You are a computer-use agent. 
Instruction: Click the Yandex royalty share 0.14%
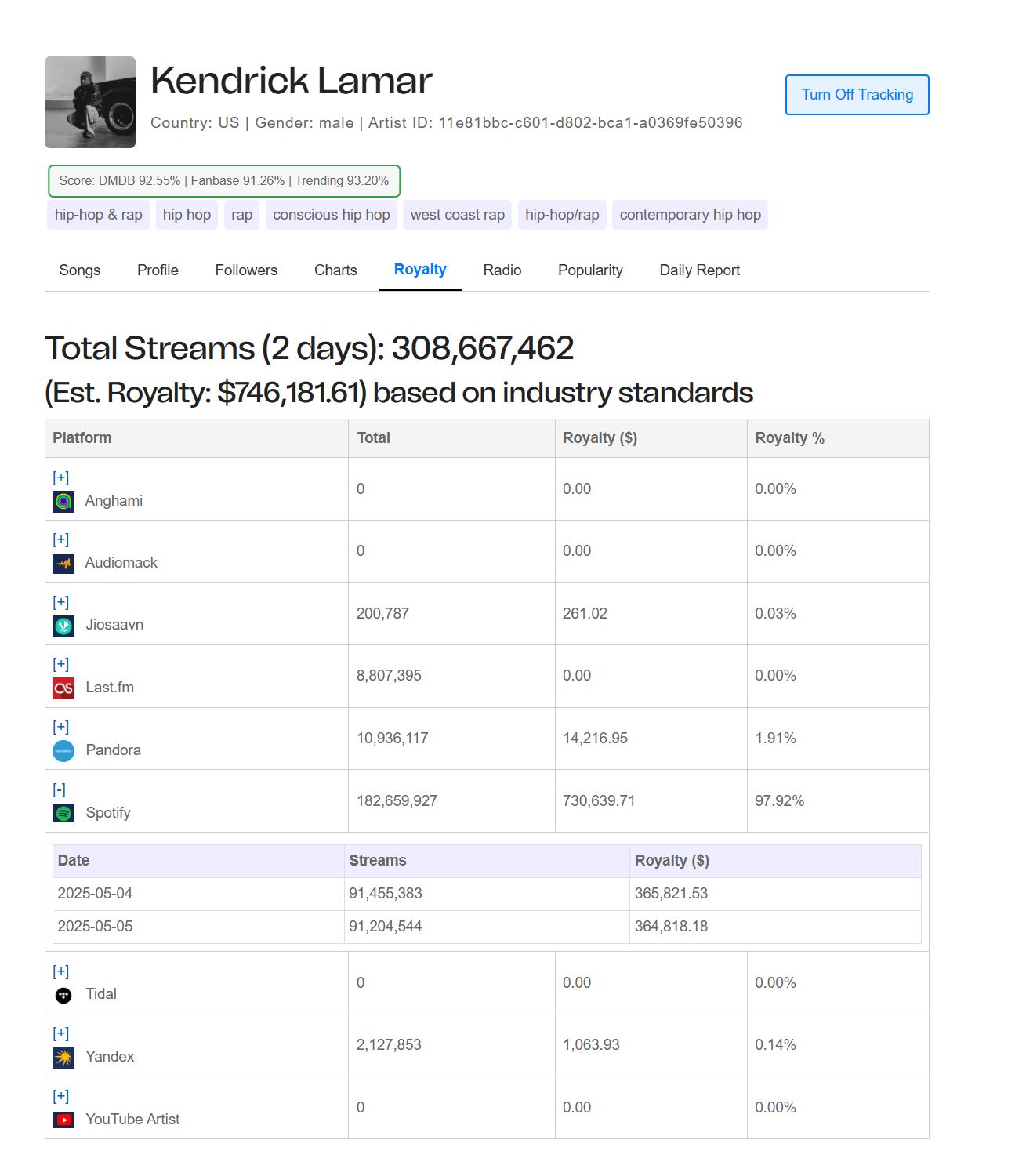pyautogui.click(x=776, y=1045)
